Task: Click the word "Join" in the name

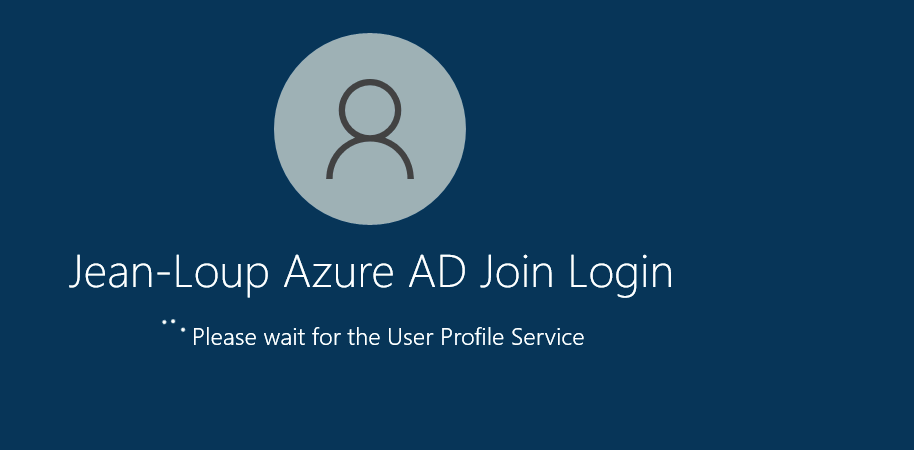Action: 516,273
